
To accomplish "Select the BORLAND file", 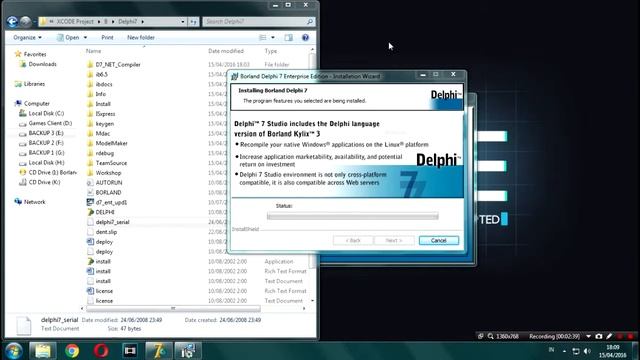I will click(x=104, y=193).
